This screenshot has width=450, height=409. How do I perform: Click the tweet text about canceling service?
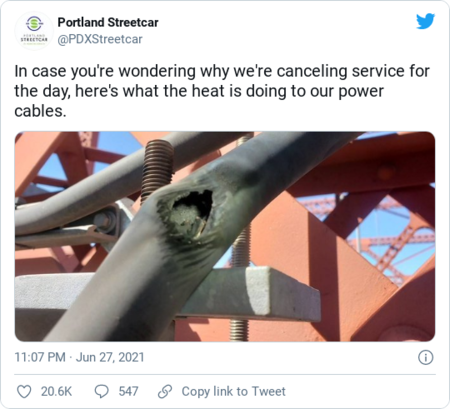point(222,91)
